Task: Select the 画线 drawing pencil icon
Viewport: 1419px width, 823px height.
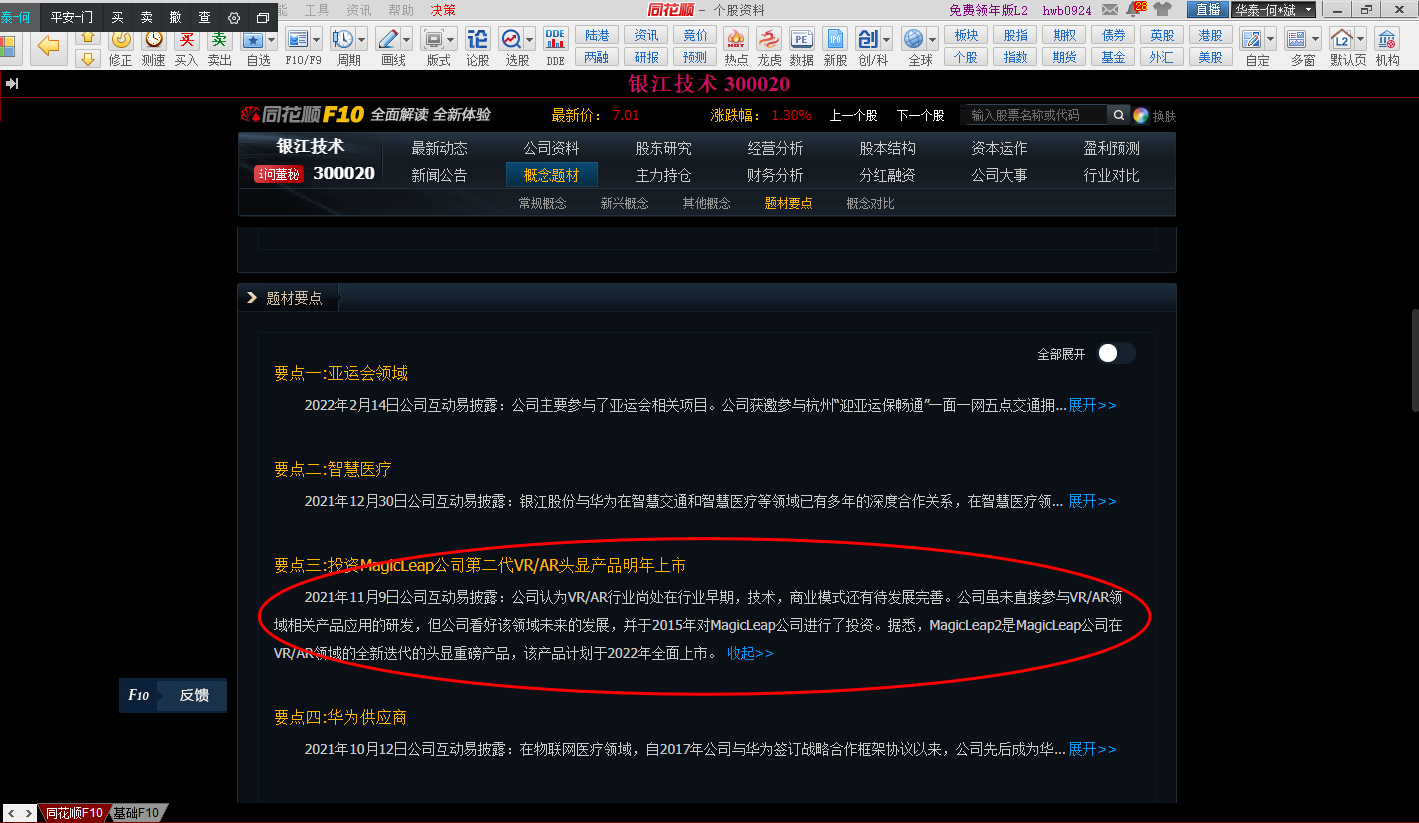Action: [x=387, y=40]
